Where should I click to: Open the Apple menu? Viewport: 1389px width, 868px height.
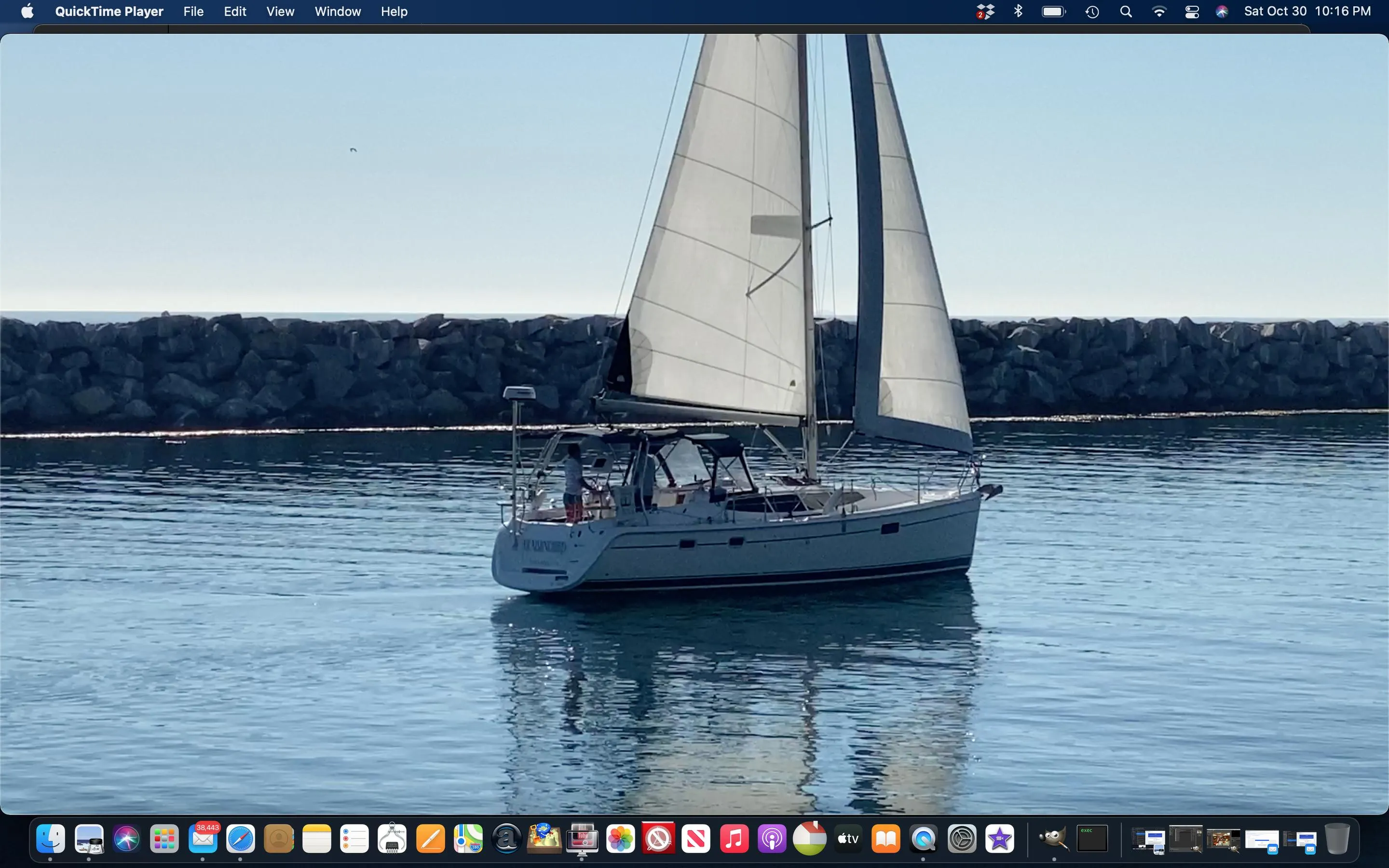(27, 12)
